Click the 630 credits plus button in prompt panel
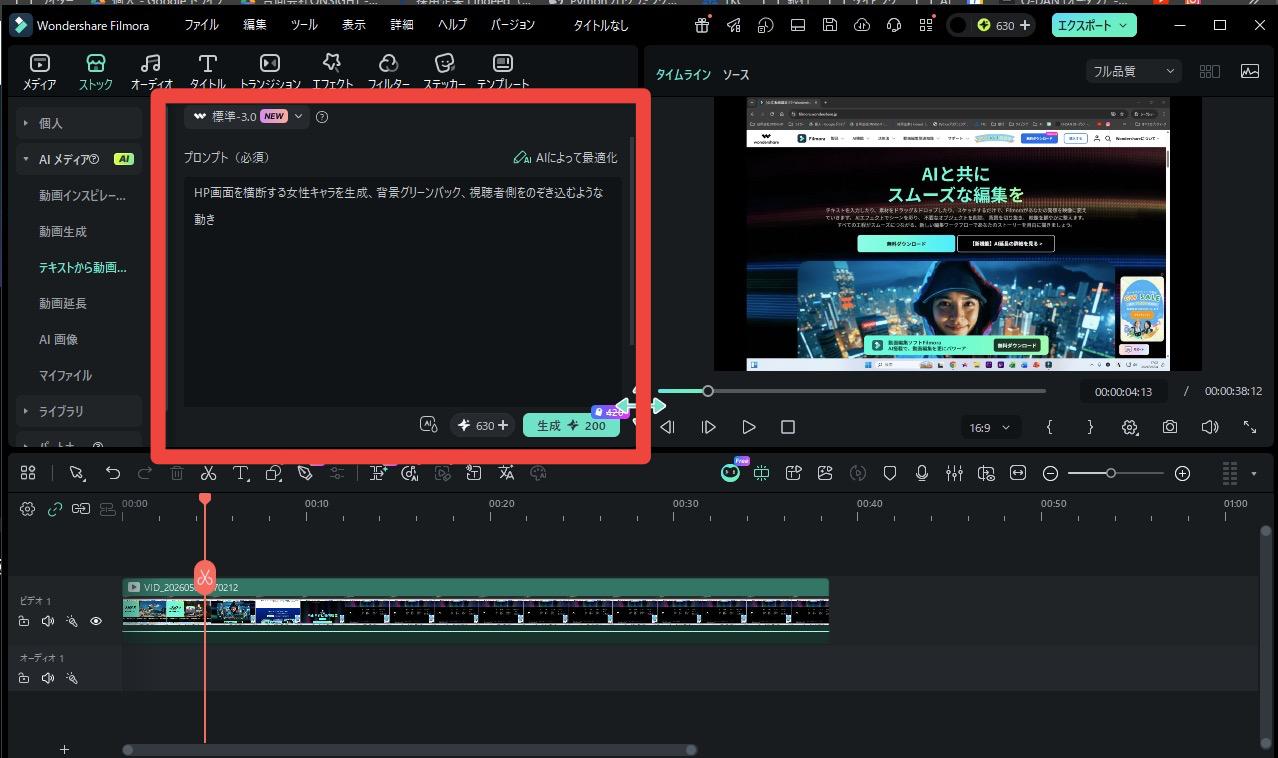1278x758 pixels. 503,425
